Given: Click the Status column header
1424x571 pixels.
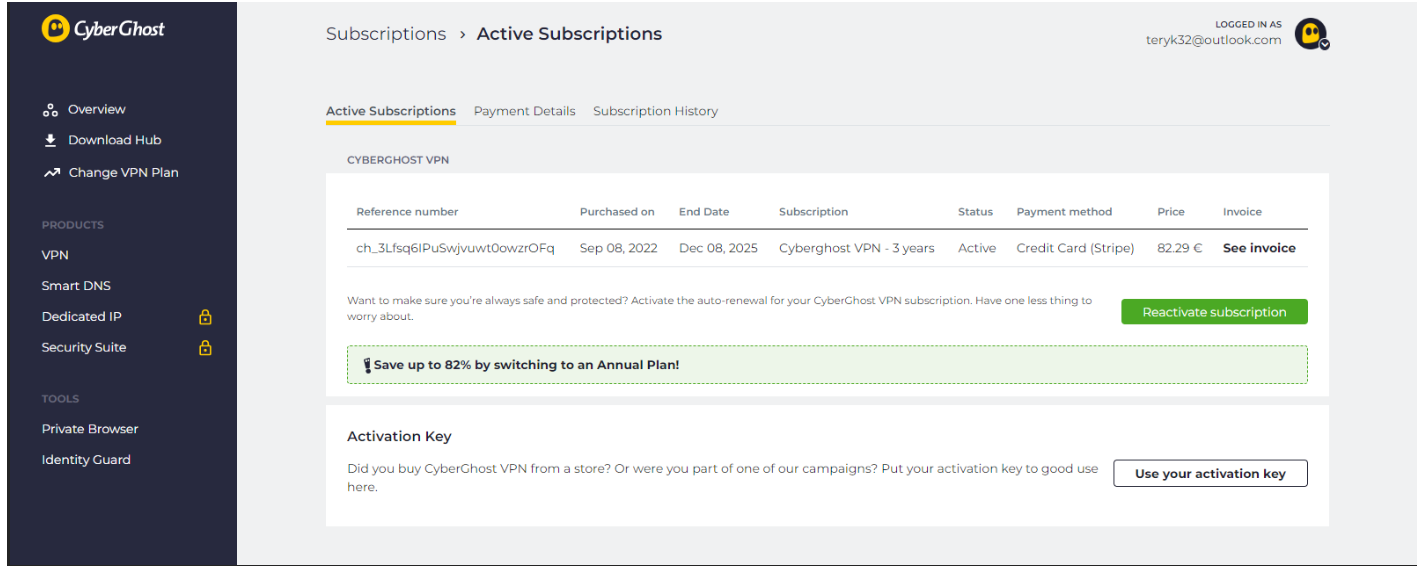Looking at the screenshot, I should point(975,212).
